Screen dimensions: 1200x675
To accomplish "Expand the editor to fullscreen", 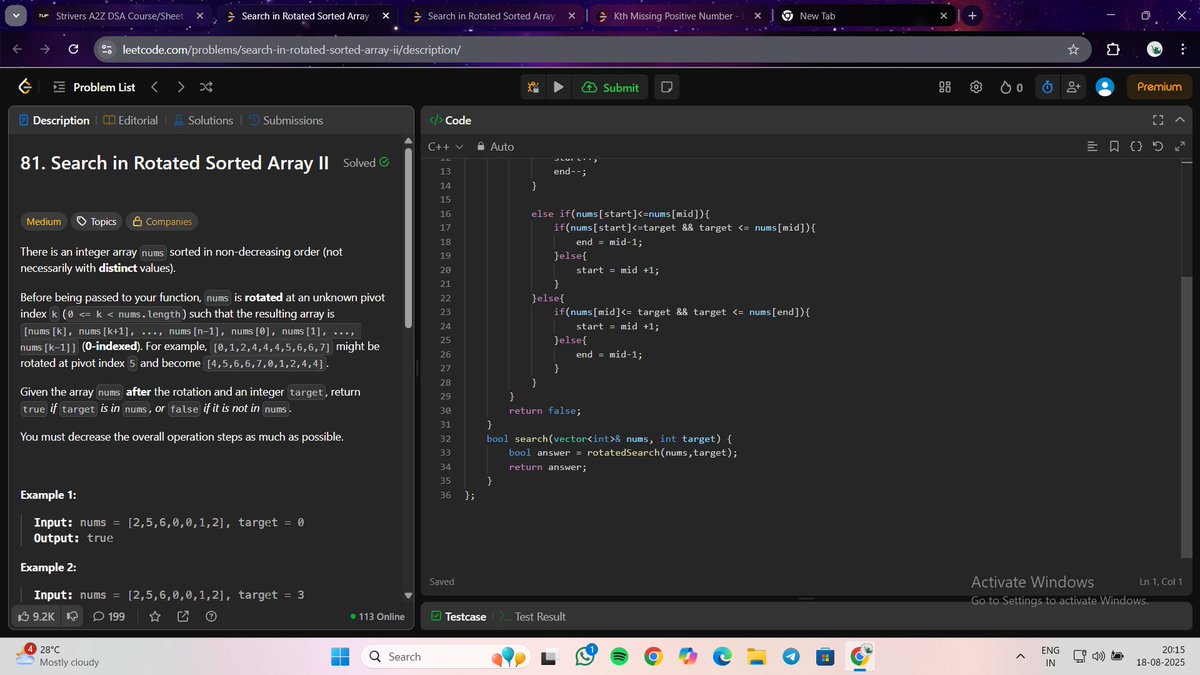I will point(1180,147).
